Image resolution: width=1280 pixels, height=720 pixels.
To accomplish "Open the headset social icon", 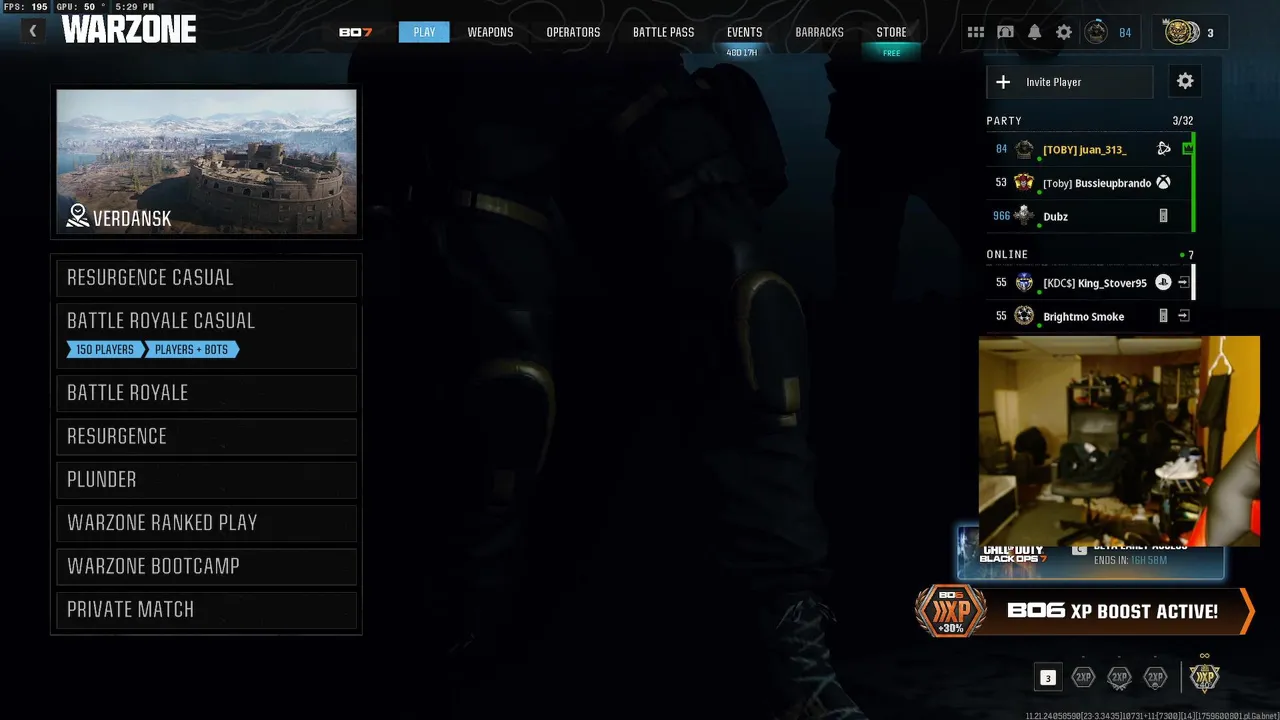I will [x=1005, y=32].
